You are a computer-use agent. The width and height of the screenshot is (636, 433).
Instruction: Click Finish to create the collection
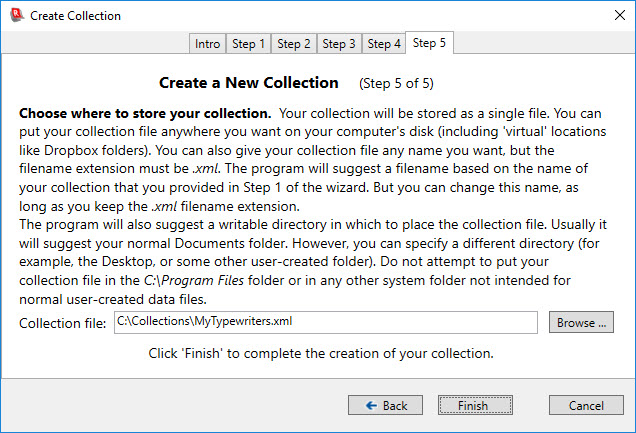click(474, 406)
